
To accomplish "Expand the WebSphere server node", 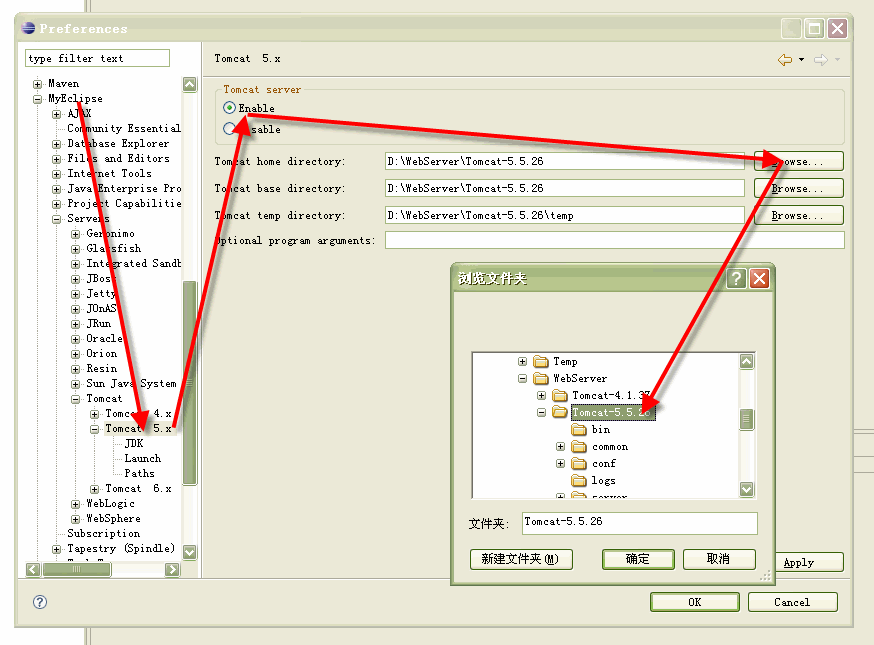I will click(75, 519).
